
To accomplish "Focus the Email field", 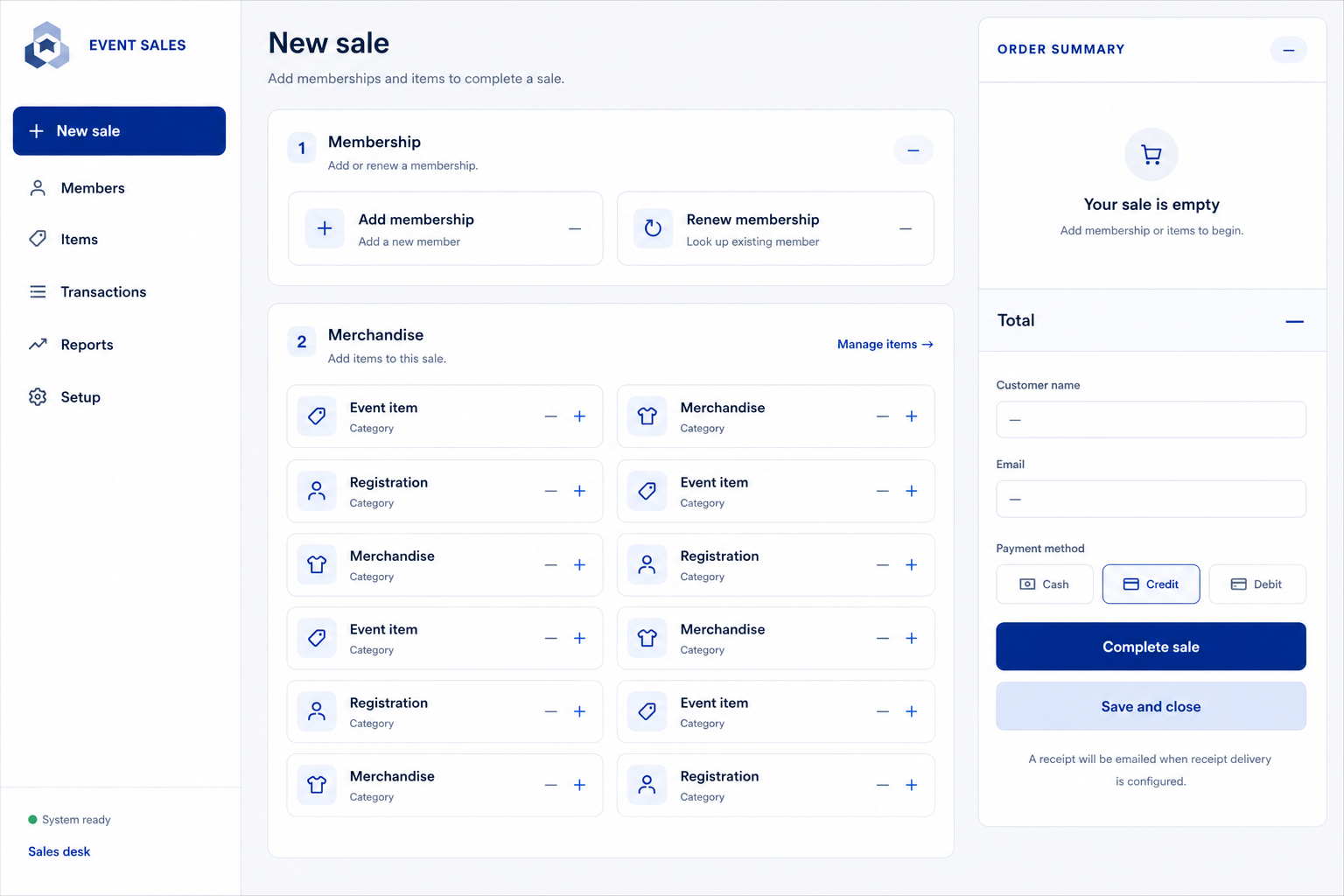I will (1151, 499).
